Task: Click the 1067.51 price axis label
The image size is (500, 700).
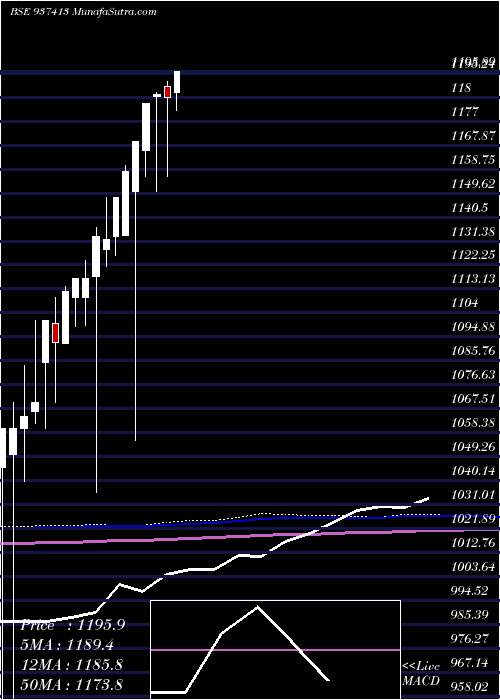Action: point(473,399)
